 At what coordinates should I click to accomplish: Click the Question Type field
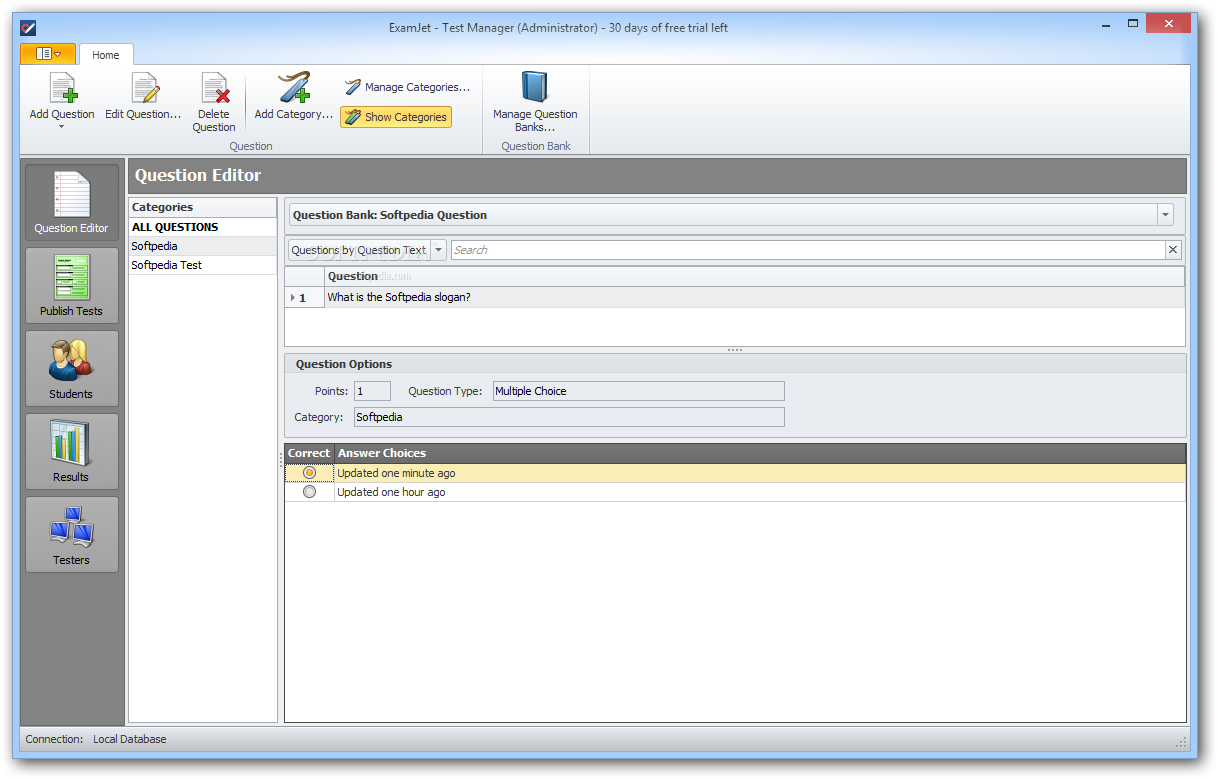click(638, 391)
